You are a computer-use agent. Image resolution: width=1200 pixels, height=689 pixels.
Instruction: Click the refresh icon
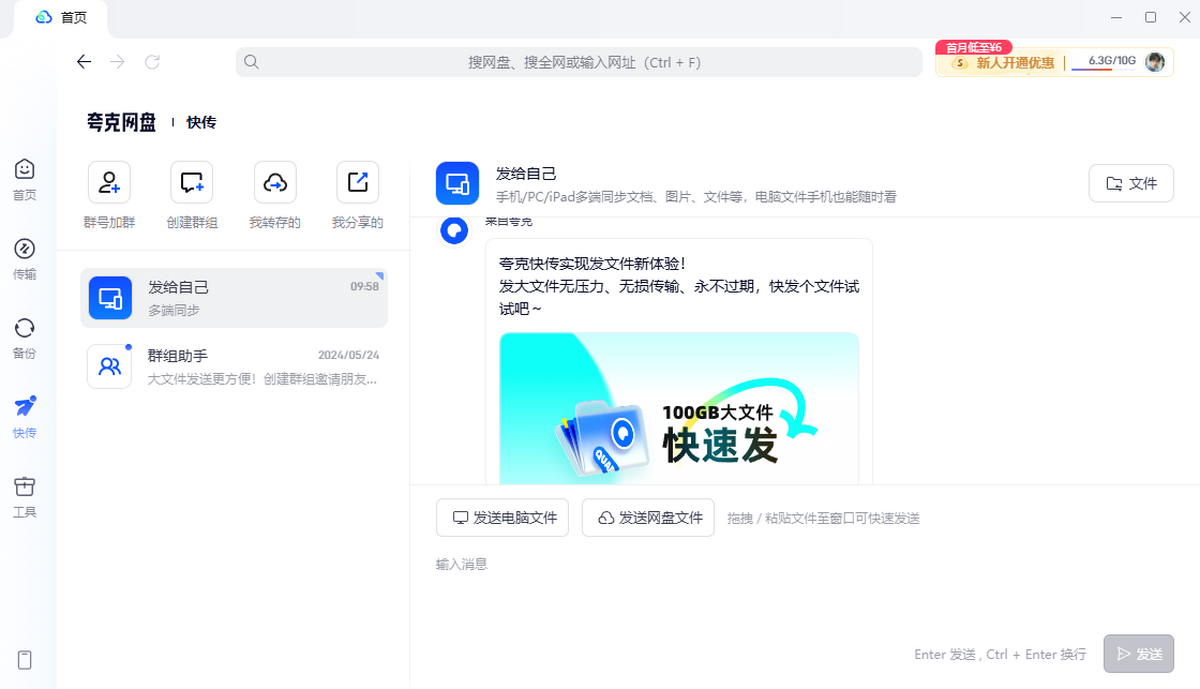[152, 62]
